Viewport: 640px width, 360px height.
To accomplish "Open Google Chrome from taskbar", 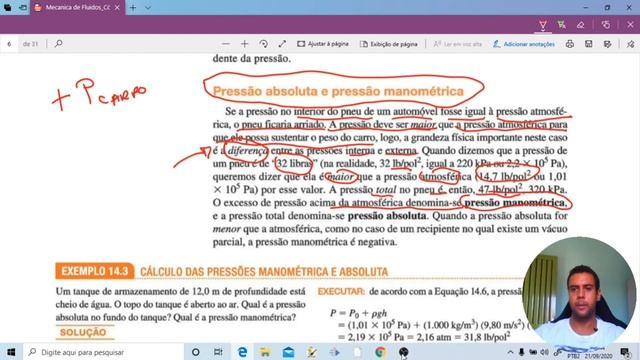I will [x=380, y=352].
